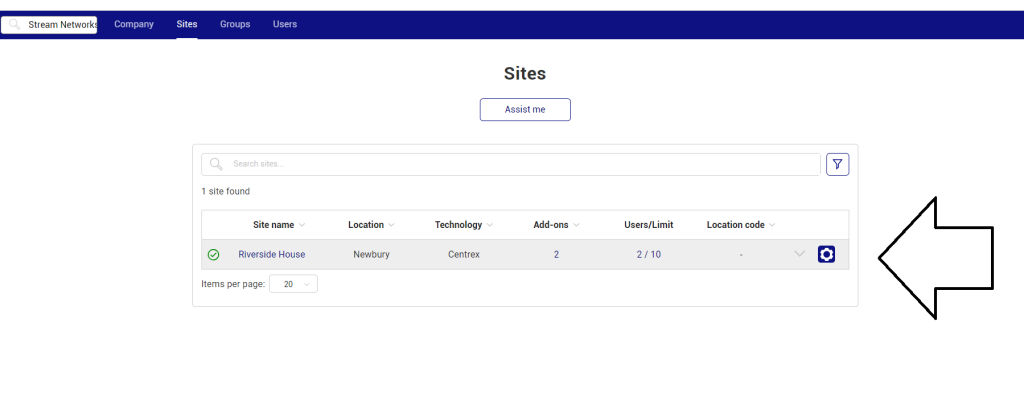Click magnifier icon in Search sites box
This screenshot has height=394, width=1024.
tap(216, 164)
